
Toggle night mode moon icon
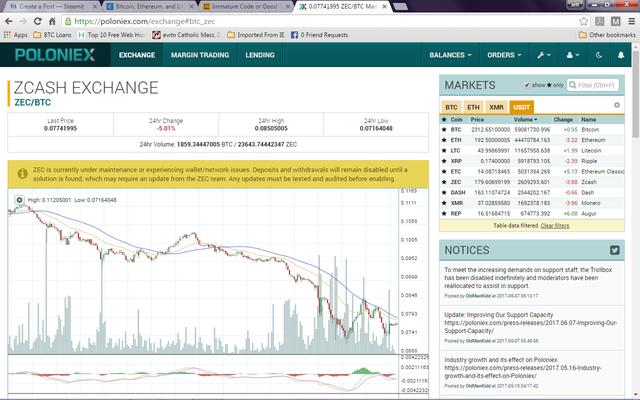coord(599,55)
